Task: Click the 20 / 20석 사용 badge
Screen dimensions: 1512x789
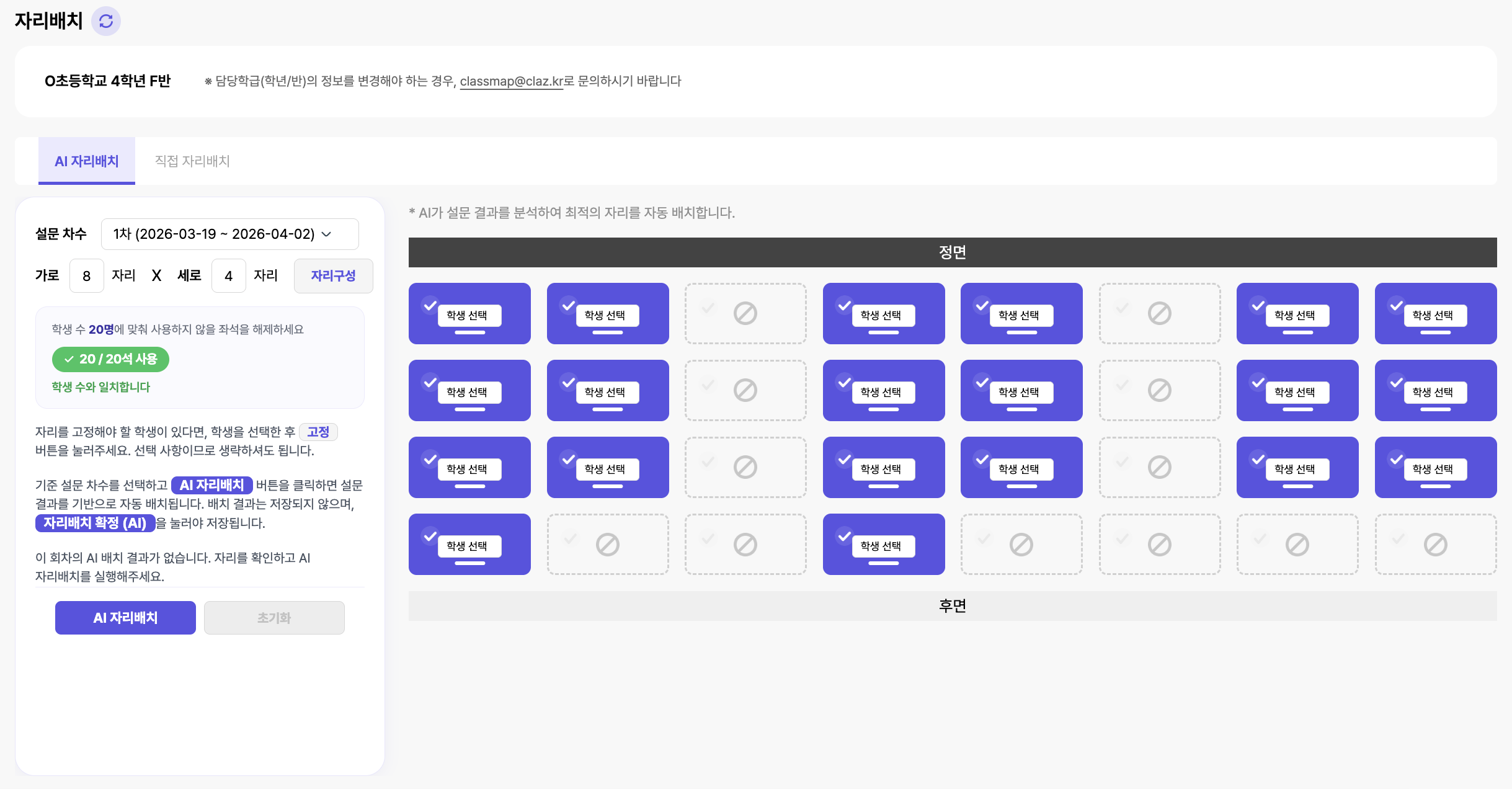Action: 110,359
